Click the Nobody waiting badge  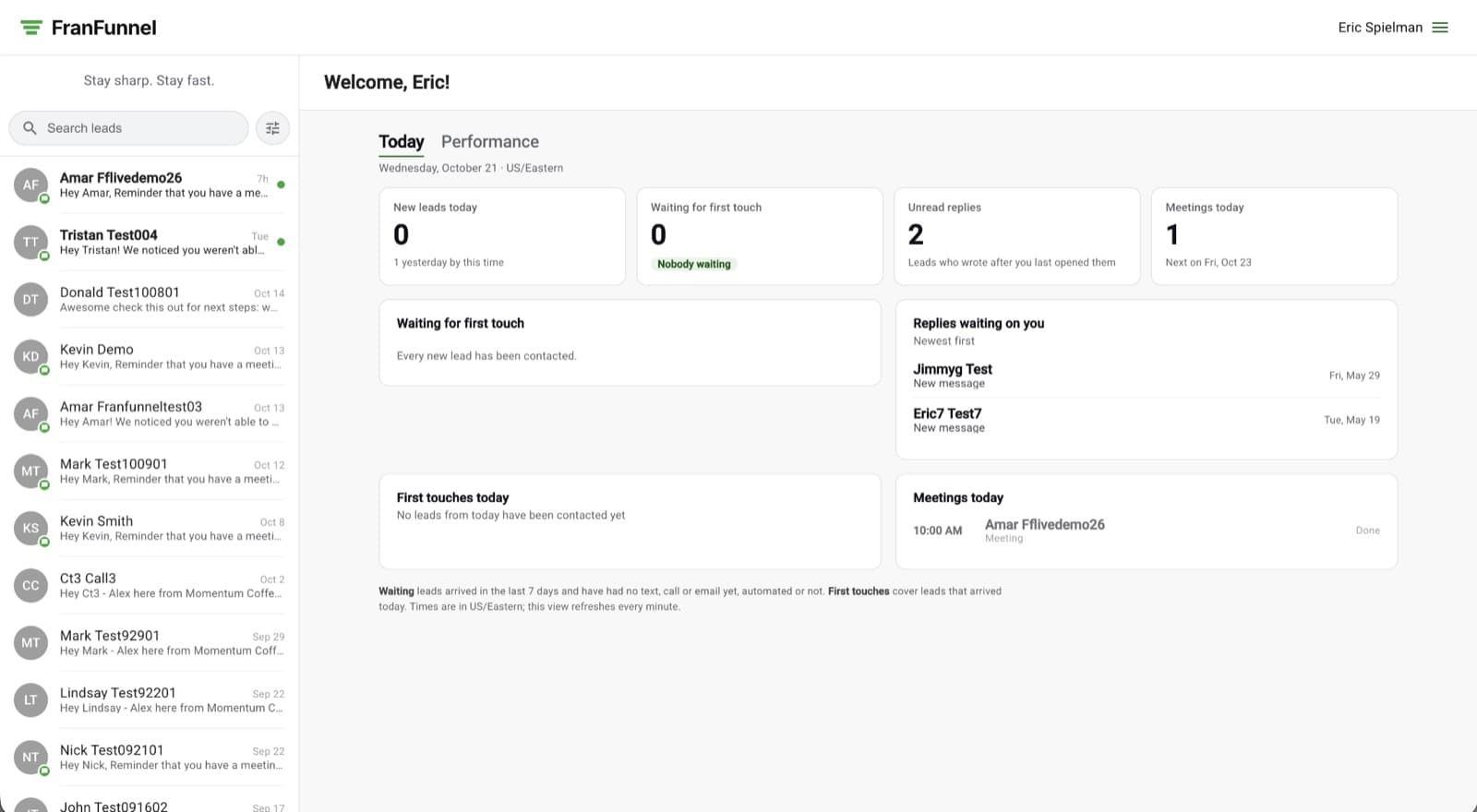click(x=694, y=264)
